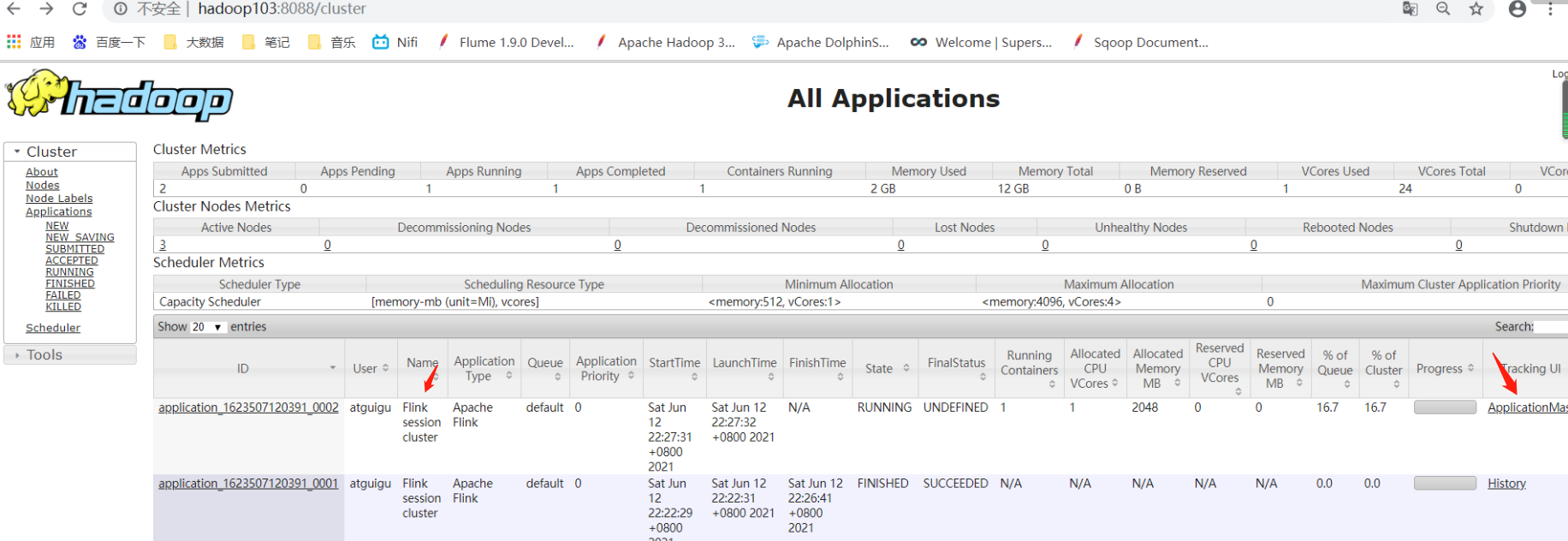Open the Apache Hadoop 3 bookmark
The width and height of the screenshot is (1568, 541).
point(665,42)
